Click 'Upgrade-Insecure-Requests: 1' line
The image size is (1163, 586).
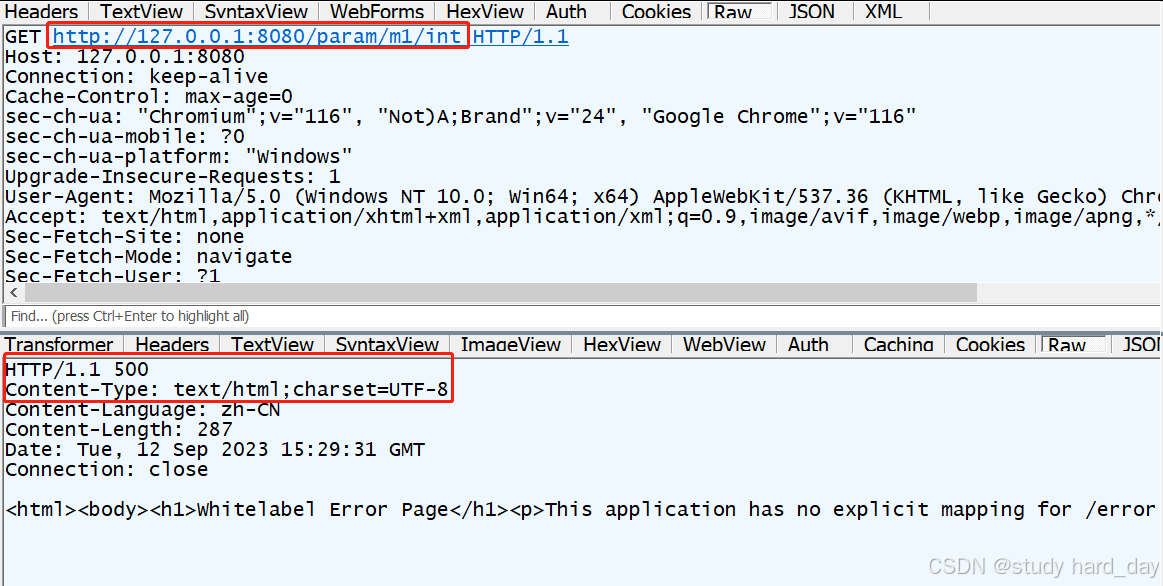coord(173,177)
